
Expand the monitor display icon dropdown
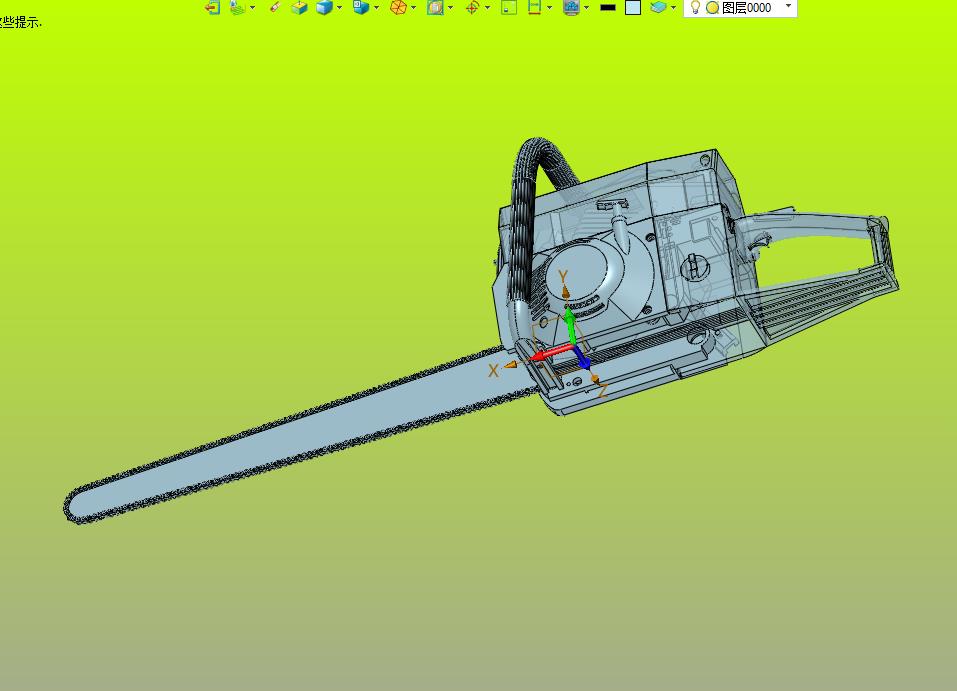tap(586, 8)
